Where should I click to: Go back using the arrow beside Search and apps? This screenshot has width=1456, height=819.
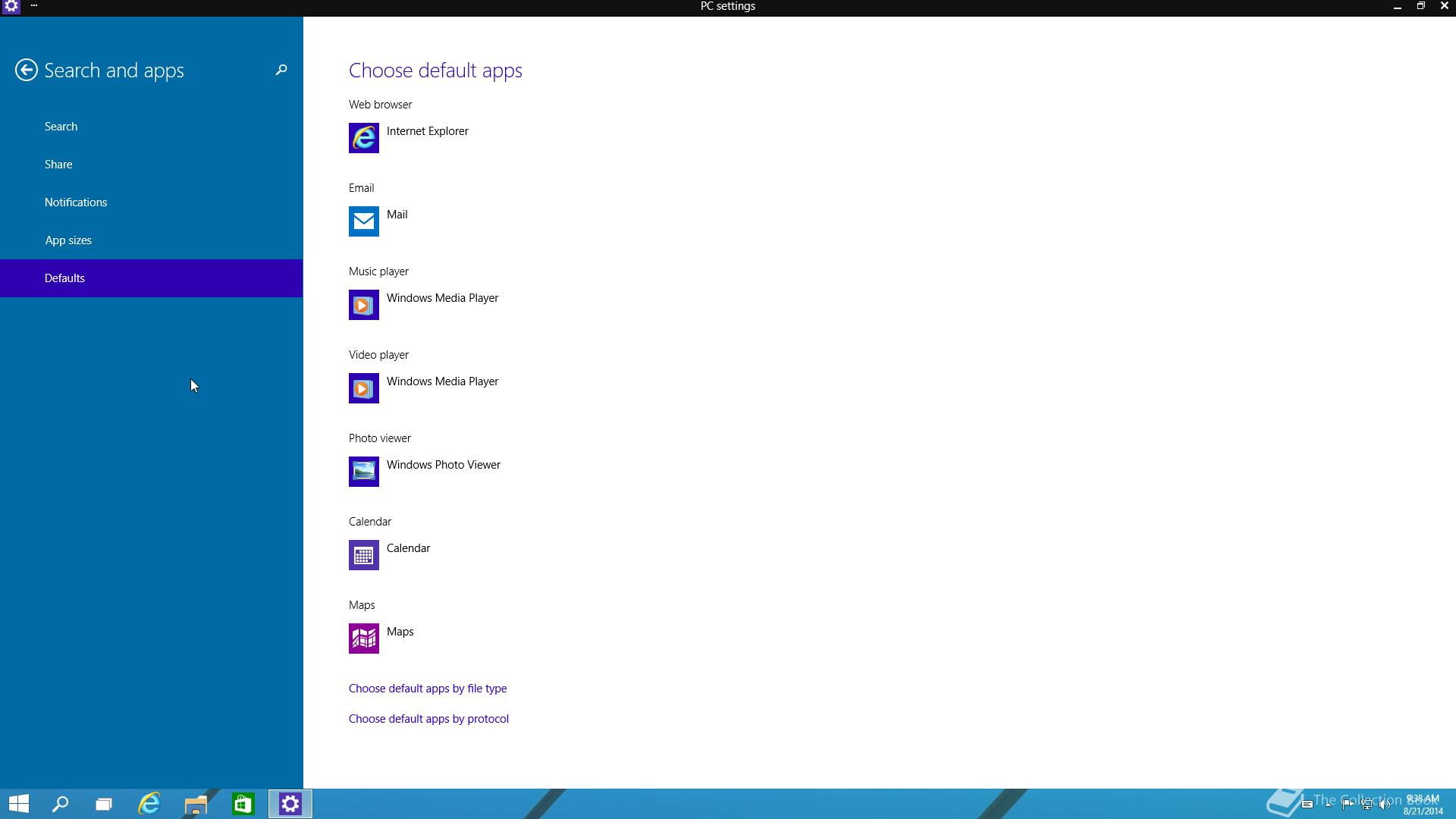point(27,71)
